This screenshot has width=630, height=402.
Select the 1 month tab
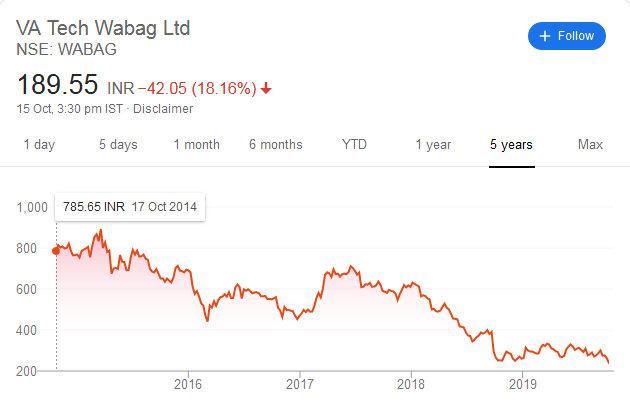tap(196, 145)
